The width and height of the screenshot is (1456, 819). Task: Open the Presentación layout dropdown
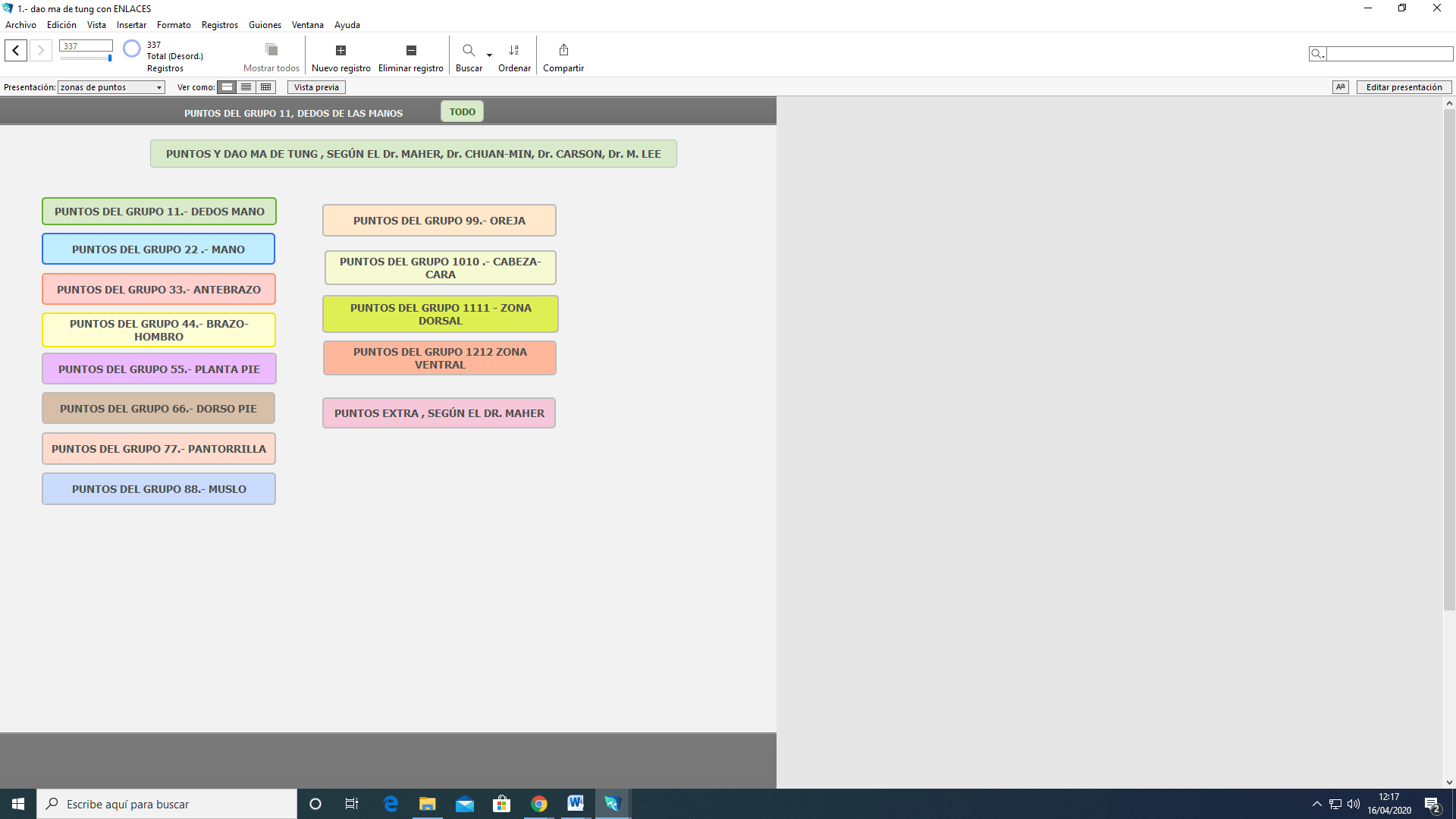111,87
